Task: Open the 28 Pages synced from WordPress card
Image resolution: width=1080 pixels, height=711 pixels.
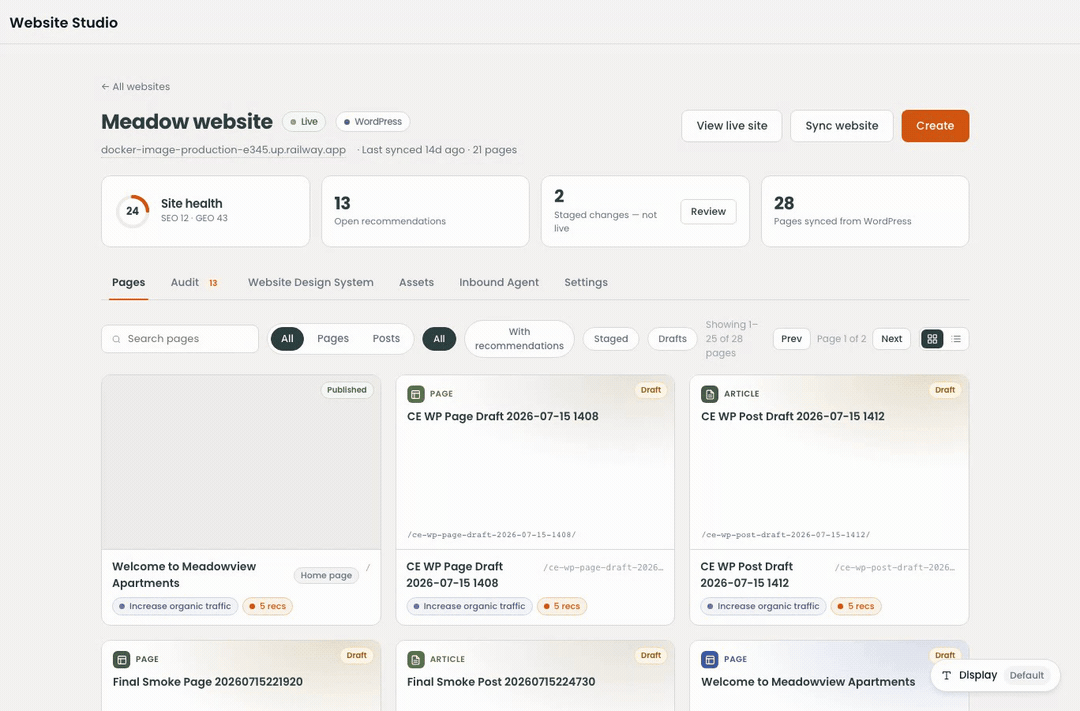Action: coord(864,212)
